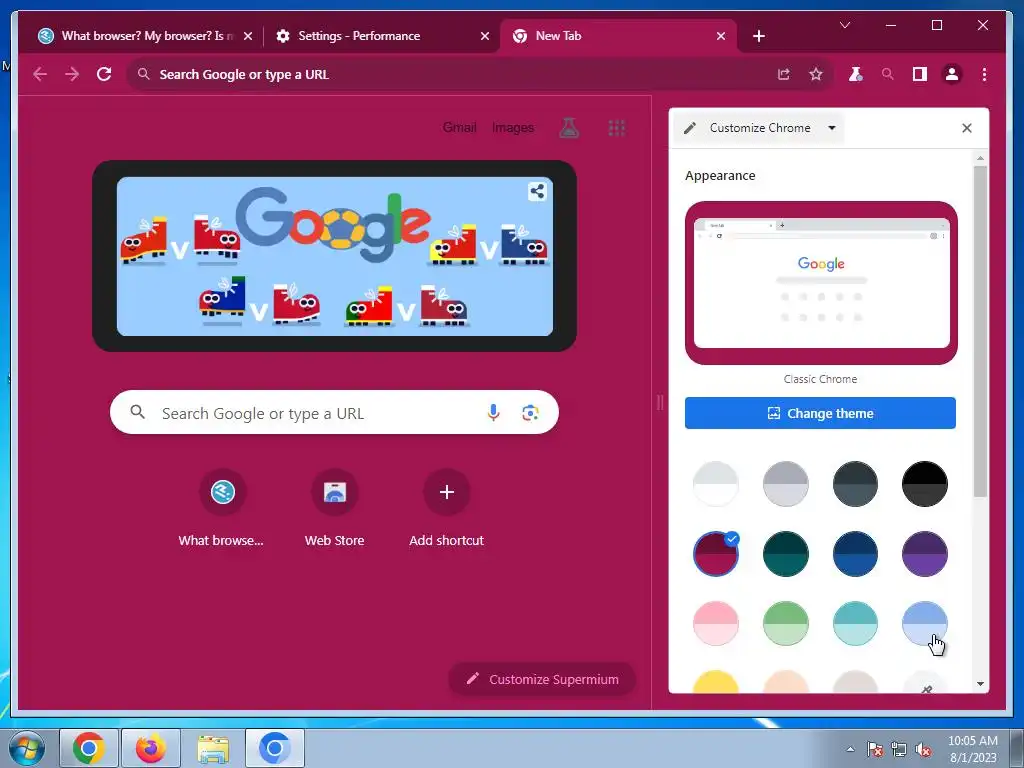Open the Images link
This screenshot has width=1024, height=768.
[x=513, y=127]
